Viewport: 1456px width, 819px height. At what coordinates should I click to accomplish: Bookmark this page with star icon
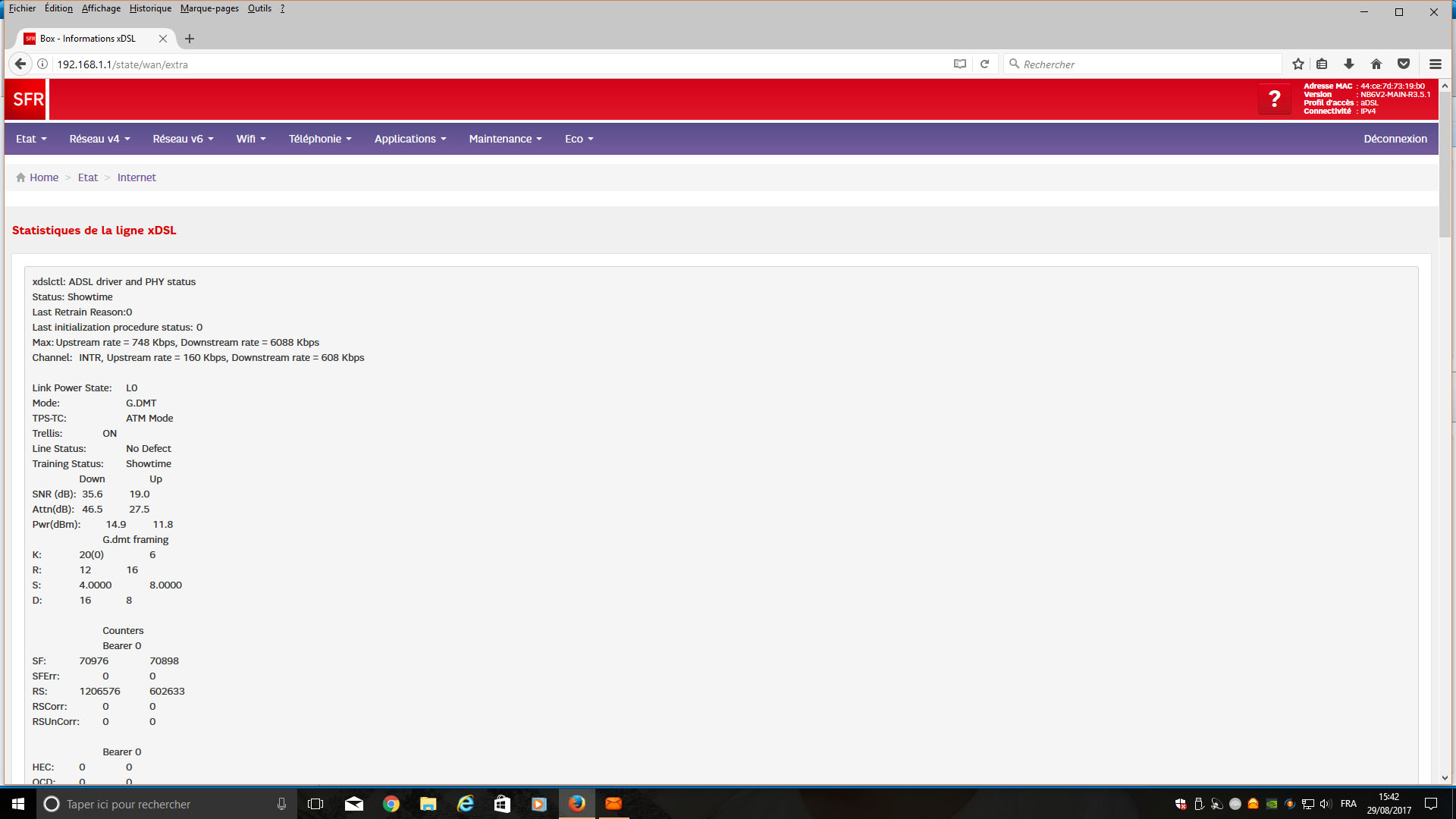tap(1298, 64)
